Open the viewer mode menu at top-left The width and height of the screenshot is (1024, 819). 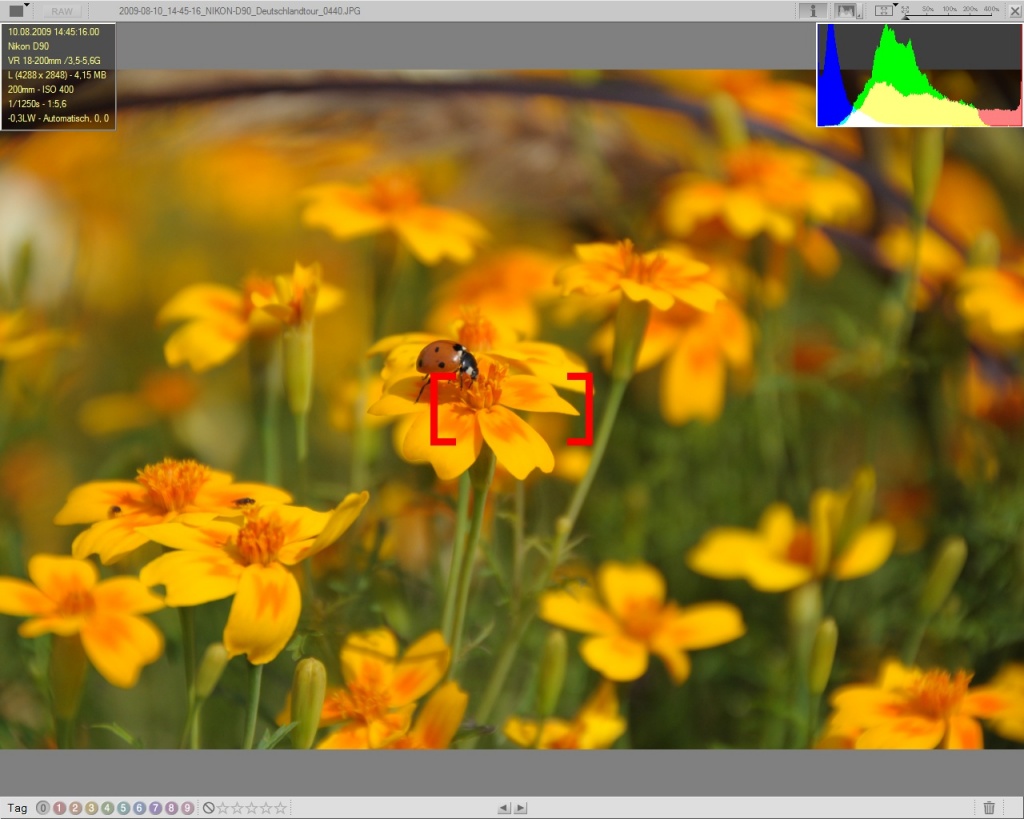(x=18, y=10)
